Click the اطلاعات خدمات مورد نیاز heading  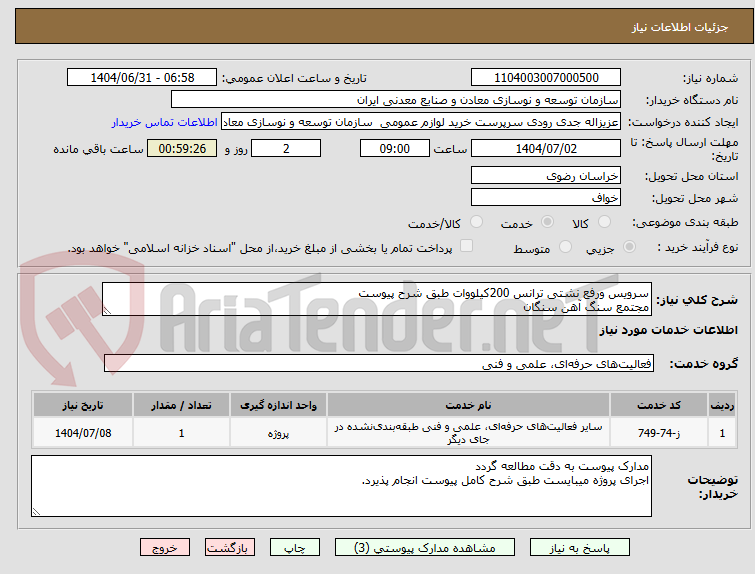pyautogui.click(x=668, y=330)
